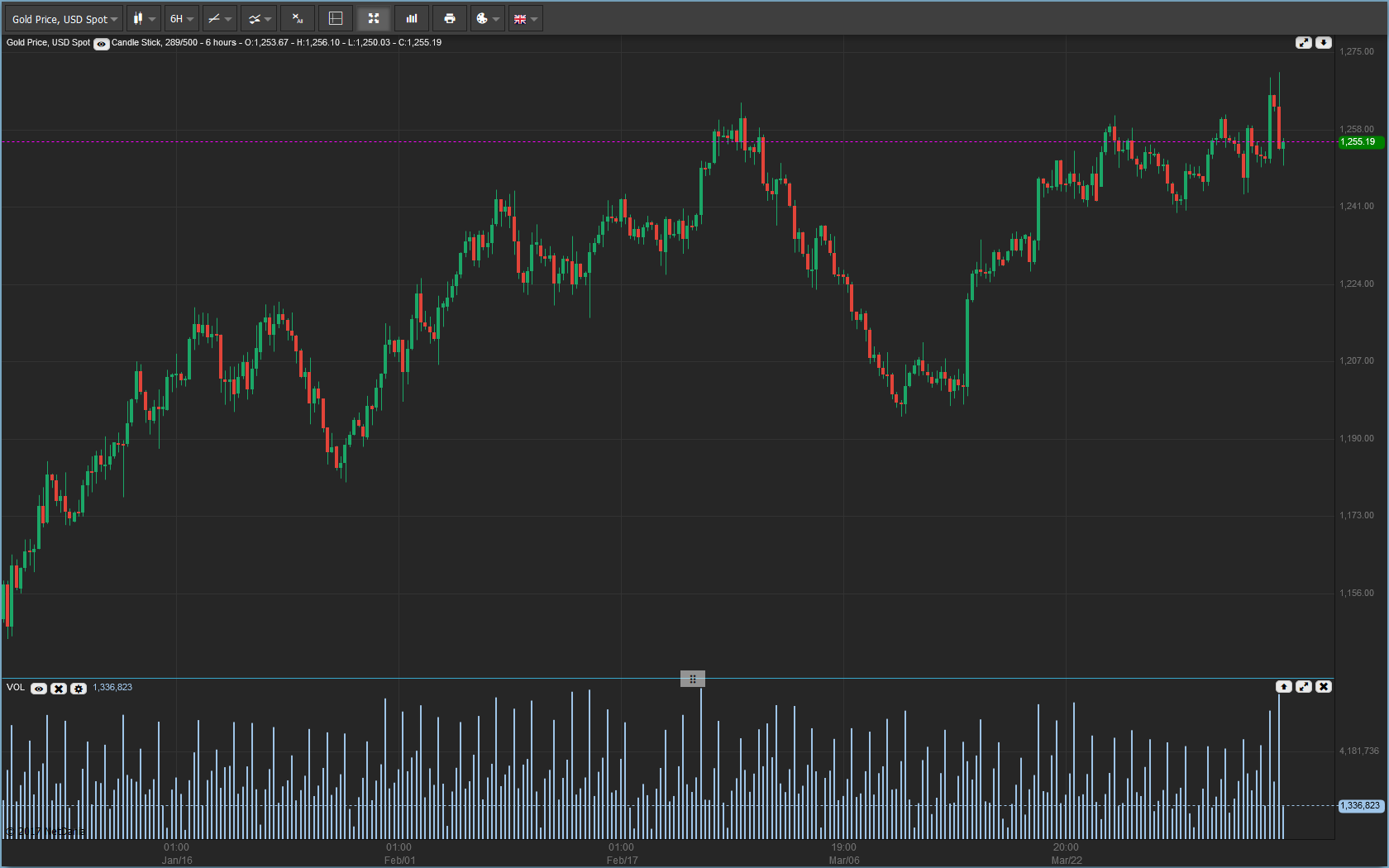Click the fullscreen expand arrows icon in toolbar
This screenshot has height=868, width=1389.
374,18
